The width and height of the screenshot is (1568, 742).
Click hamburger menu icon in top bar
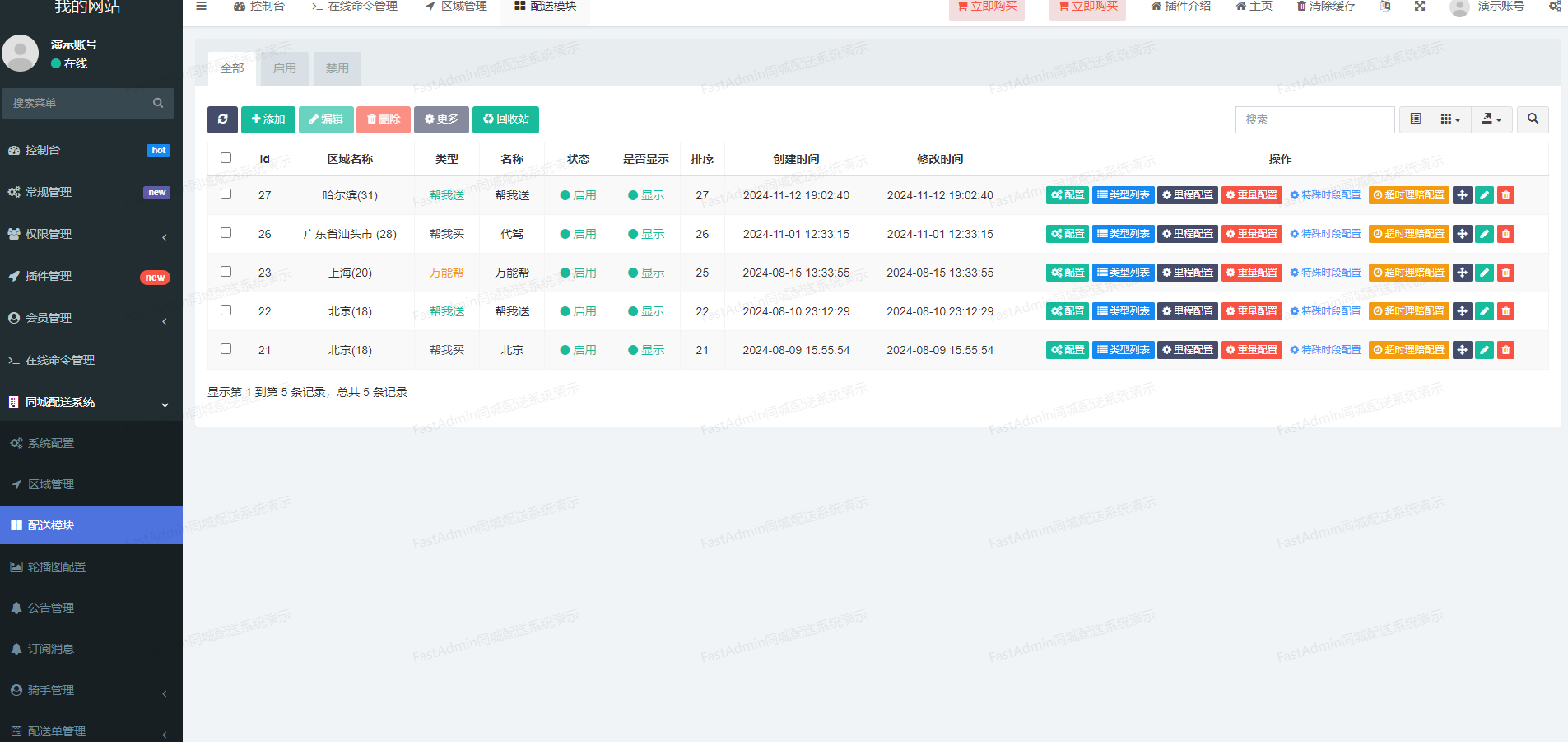click(x=201, y=7)
